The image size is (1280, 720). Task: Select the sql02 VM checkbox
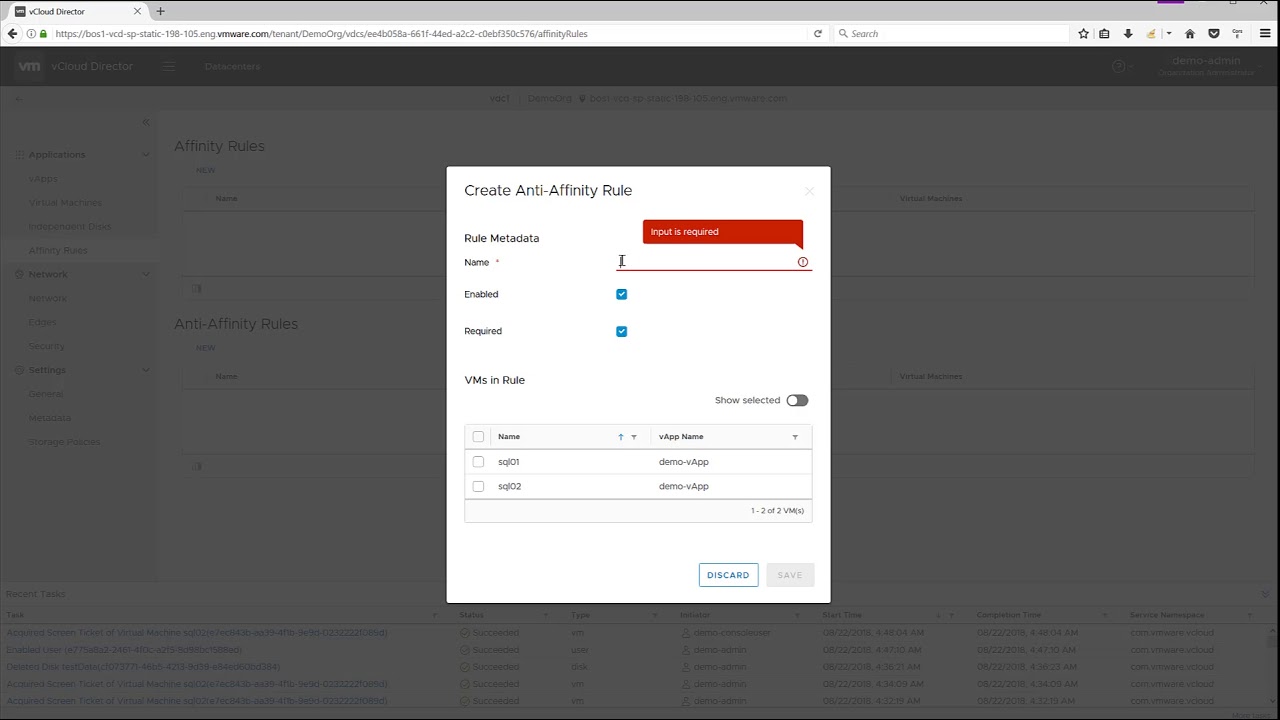(x=478, y=486)
